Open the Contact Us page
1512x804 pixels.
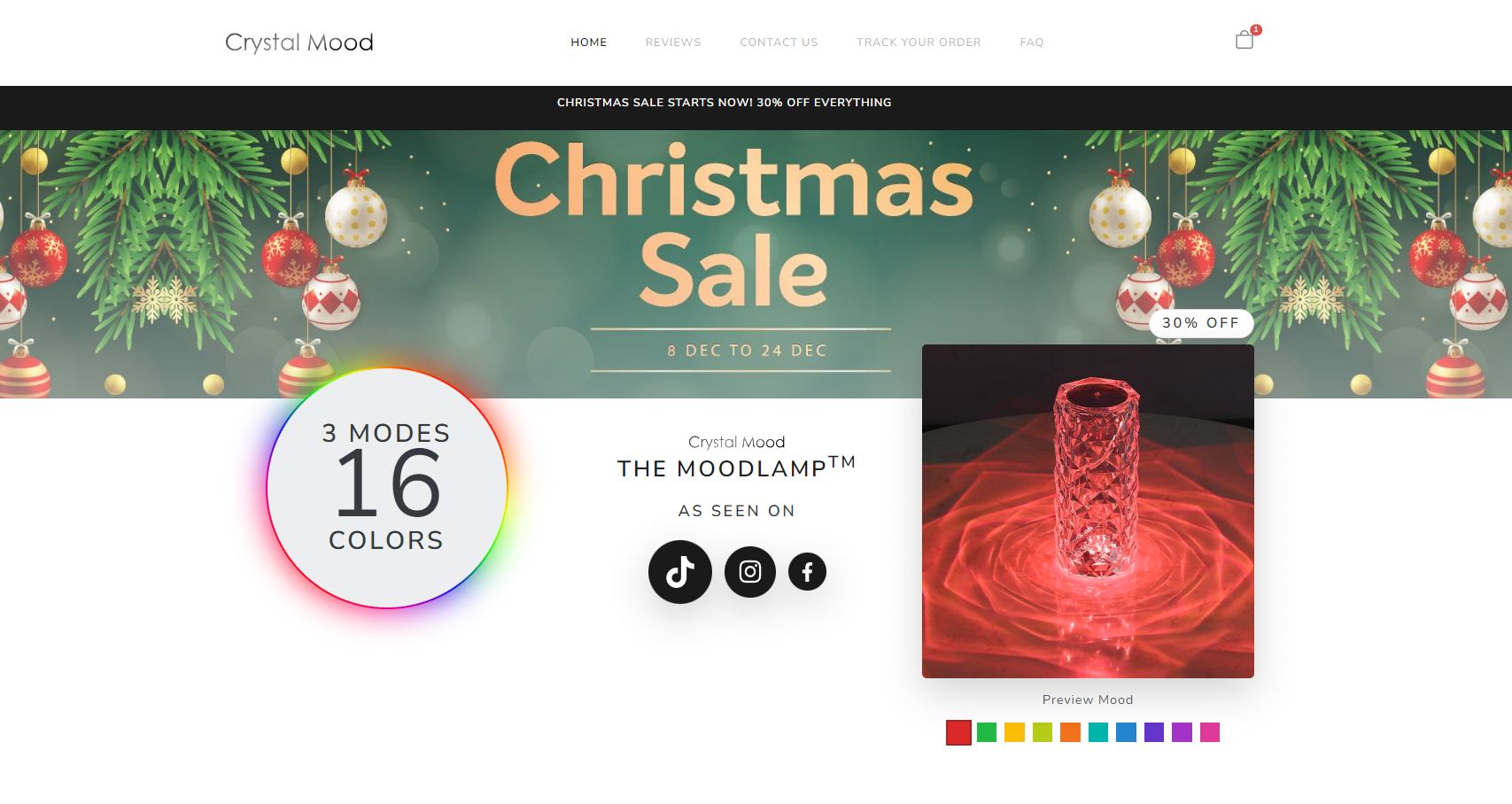pyautogui.click(x=779, y=43)
